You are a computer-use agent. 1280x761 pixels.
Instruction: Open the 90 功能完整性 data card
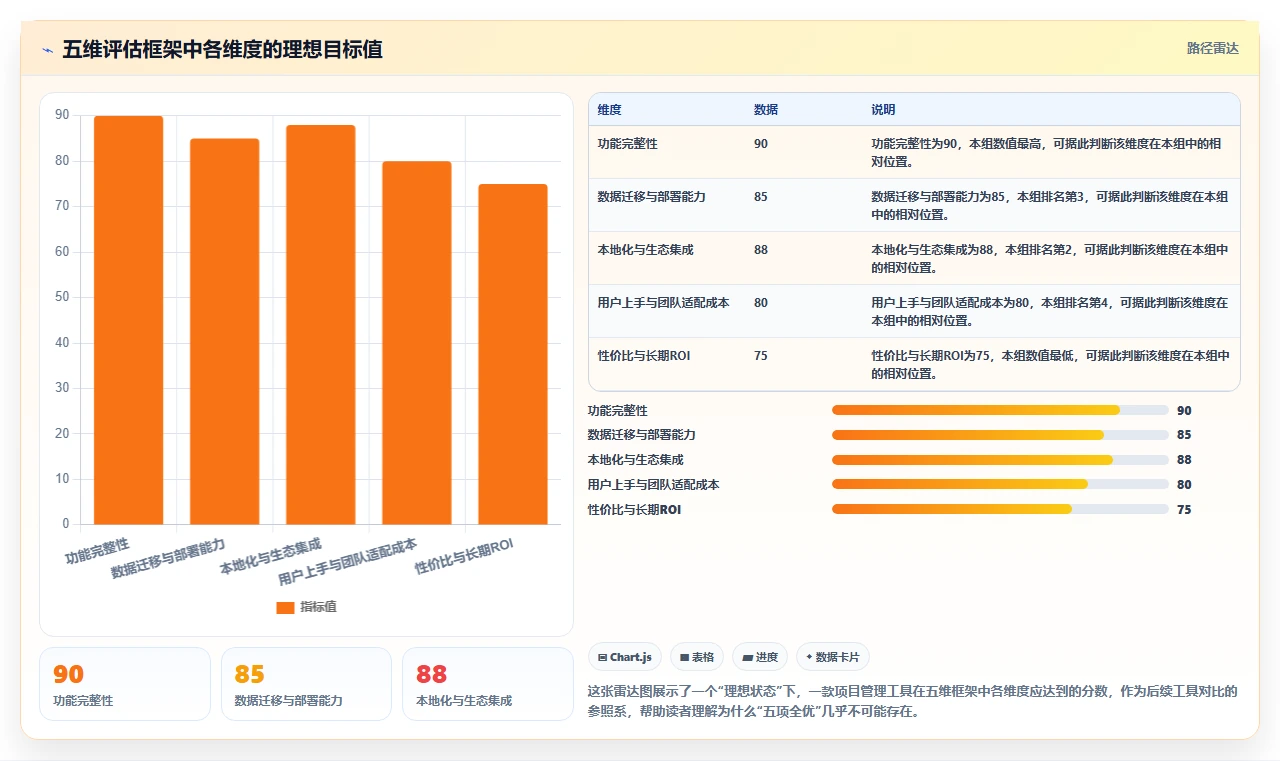coord(125,684)
